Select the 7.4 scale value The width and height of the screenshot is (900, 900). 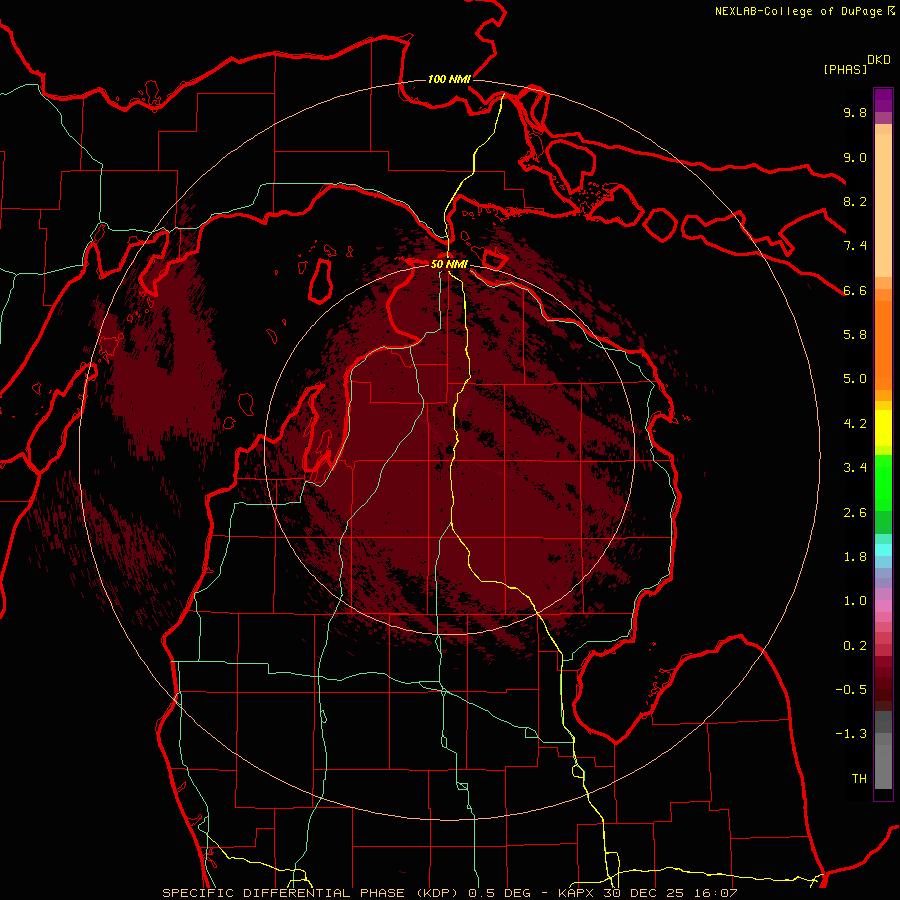coord(855,246)
